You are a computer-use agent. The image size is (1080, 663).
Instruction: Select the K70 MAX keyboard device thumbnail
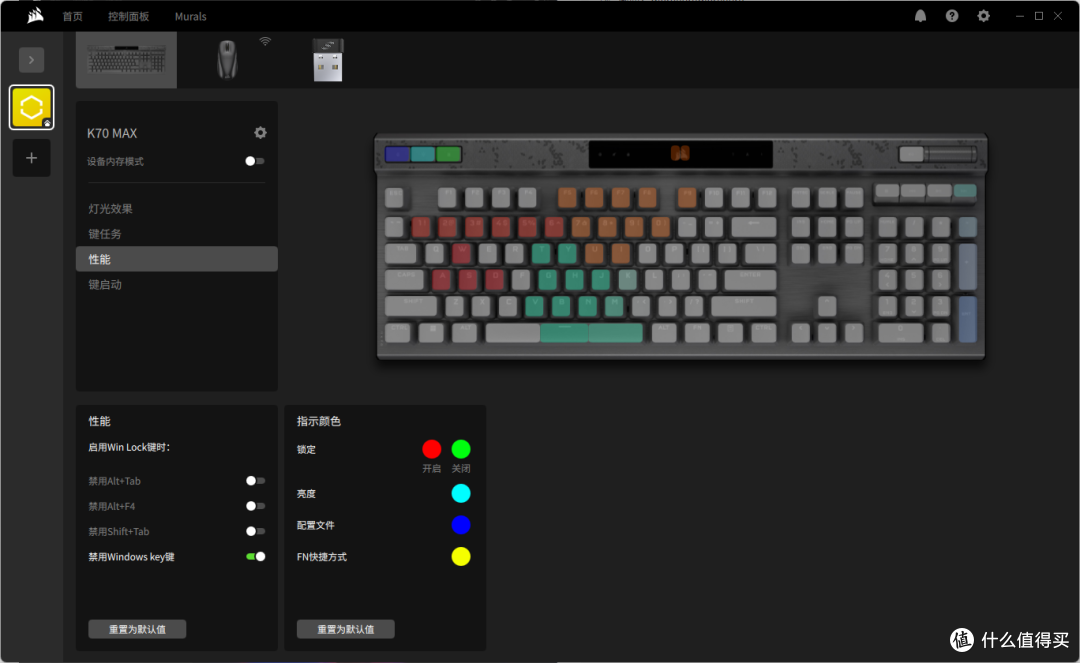pos(126,60)
